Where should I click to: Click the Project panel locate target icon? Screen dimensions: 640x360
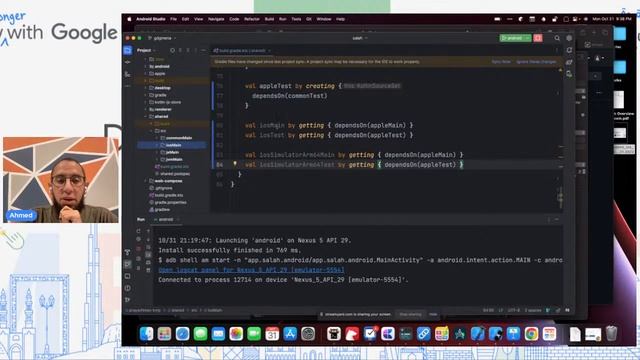(172, 50)
